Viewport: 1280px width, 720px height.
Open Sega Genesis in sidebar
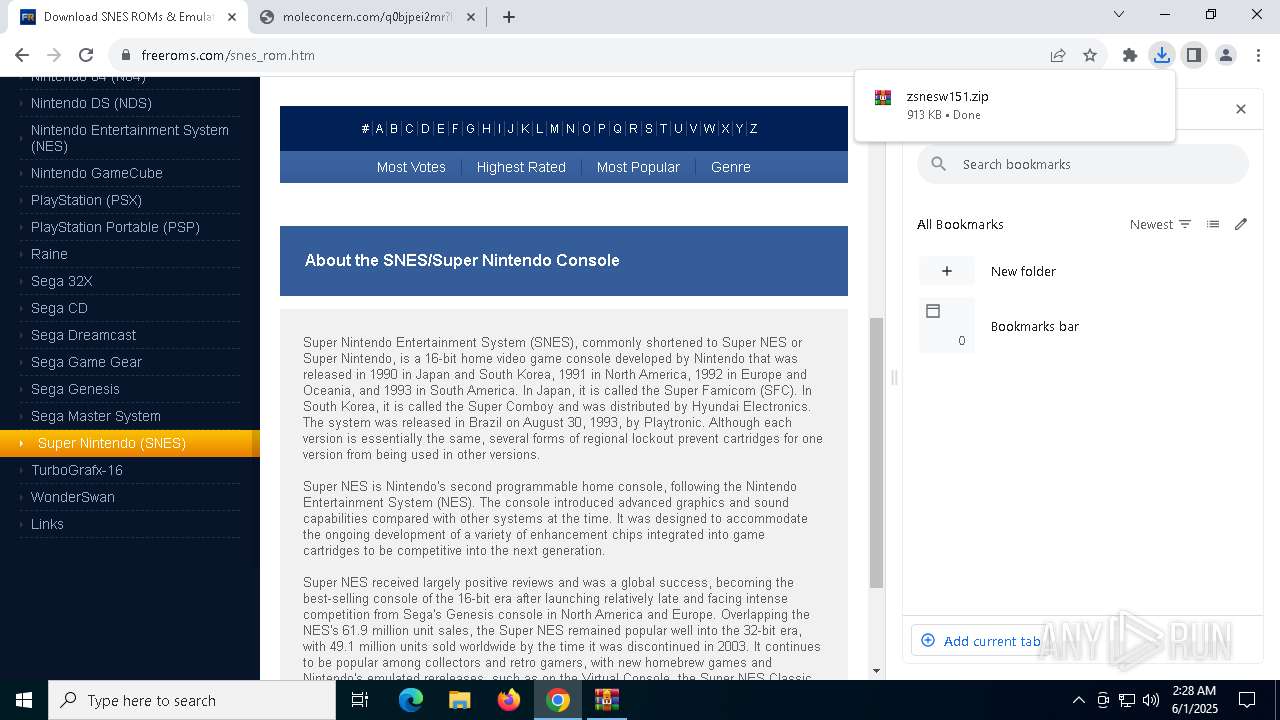75,389
